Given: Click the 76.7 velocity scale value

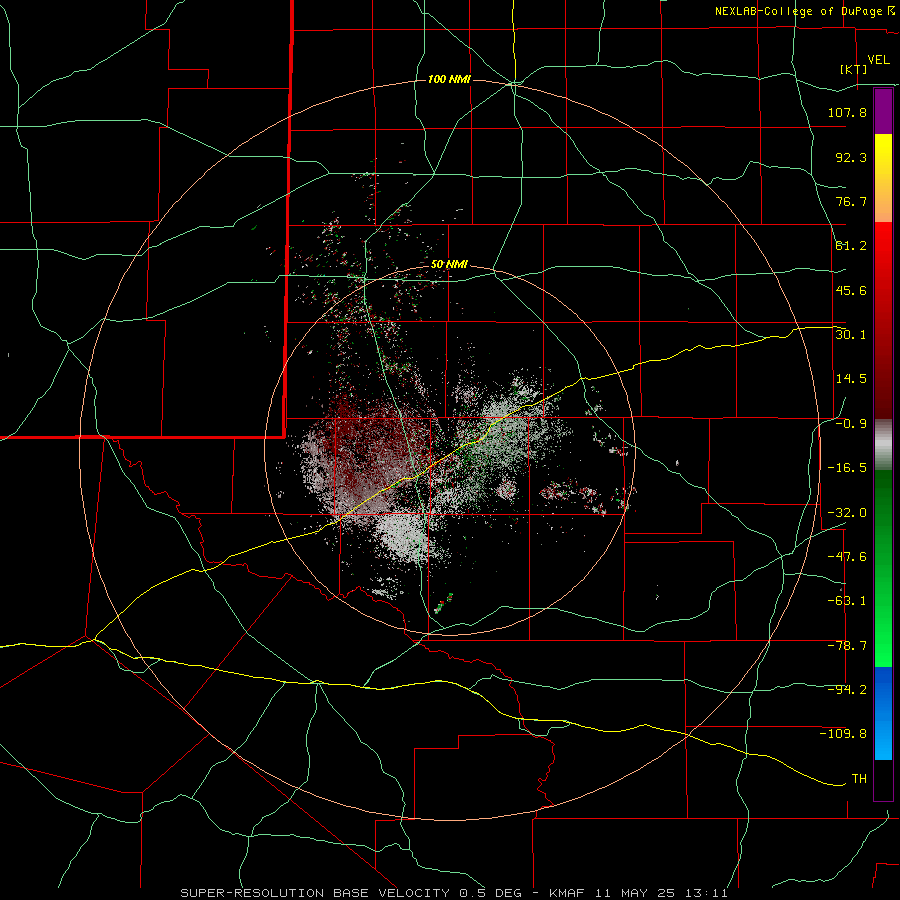Looking at the screenshot, I should [851, 201].
